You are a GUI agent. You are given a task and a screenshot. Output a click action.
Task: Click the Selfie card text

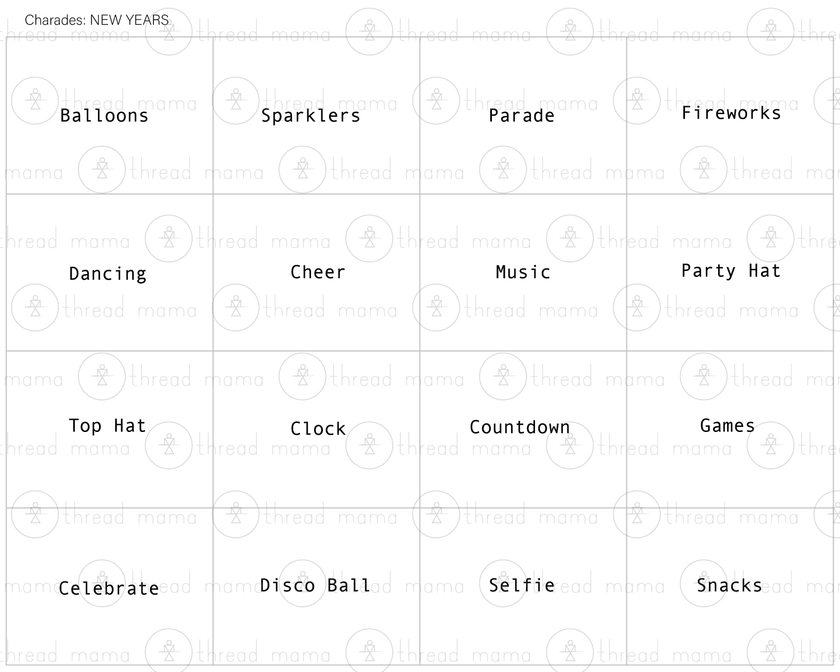tap(521, 586)
